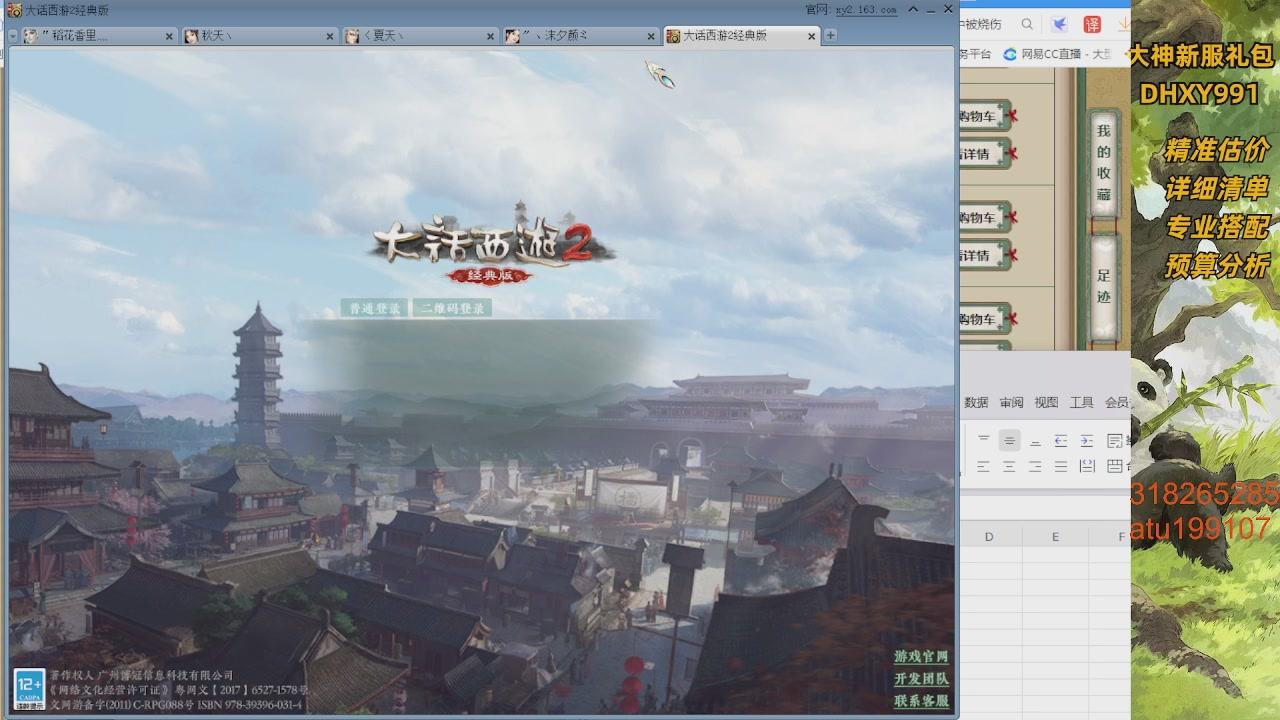Viewport: 1280px width, 720px height.
Task: Click the first 详情 button in web page
Action: coord(984,154)
